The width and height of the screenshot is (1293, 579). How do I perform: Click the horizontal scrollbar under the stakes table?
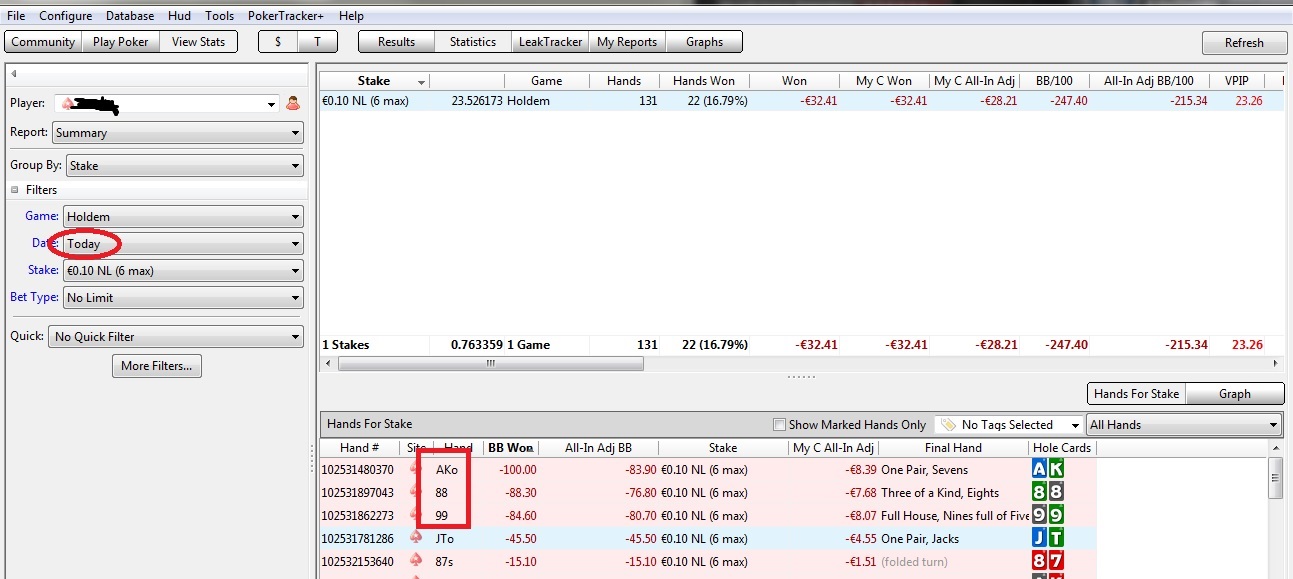point(490,364)
